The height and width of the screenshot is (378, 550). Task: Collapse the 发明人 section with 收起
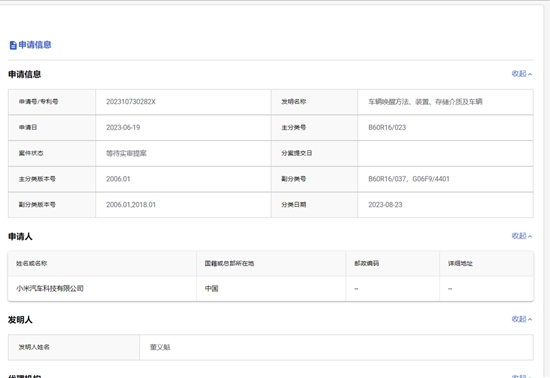pyautogui.click(x=522, y=319)
